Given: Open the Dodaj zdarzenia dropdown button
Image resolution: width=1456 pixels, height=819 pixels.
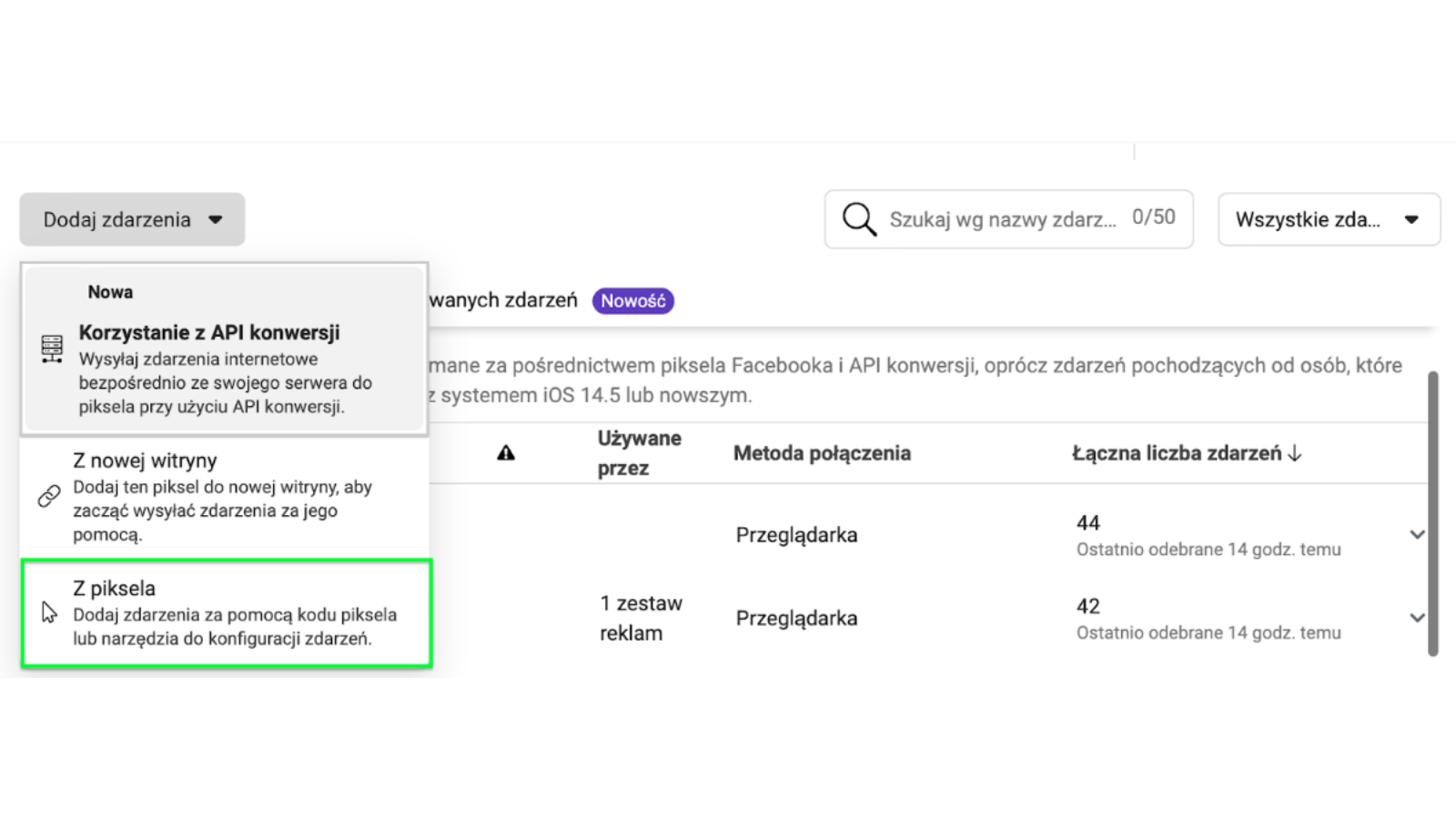Looking at the screenshot, I should (132, 219).
